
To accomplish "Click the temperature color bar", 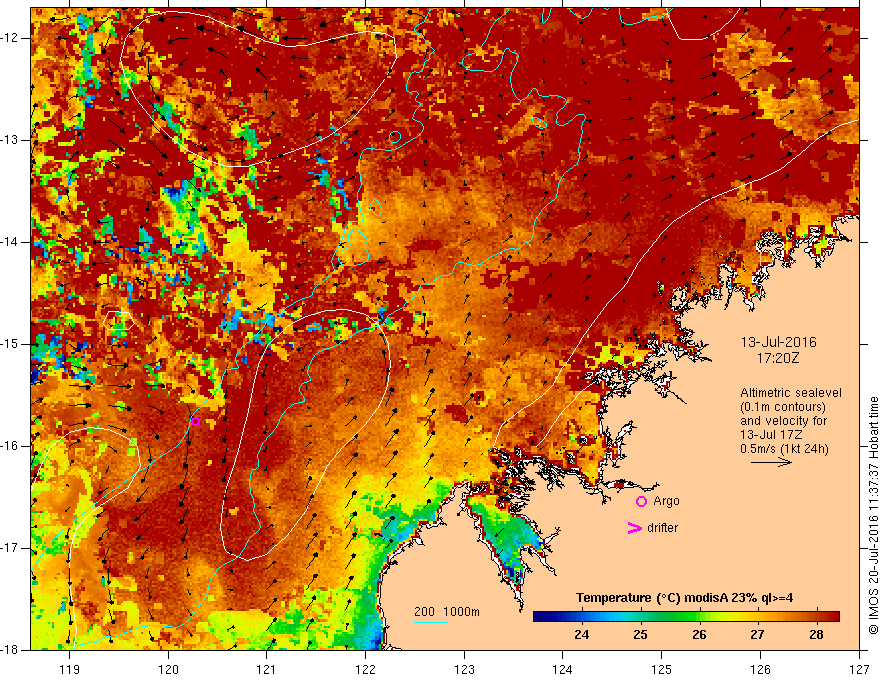I will click(x=686, y=617).
